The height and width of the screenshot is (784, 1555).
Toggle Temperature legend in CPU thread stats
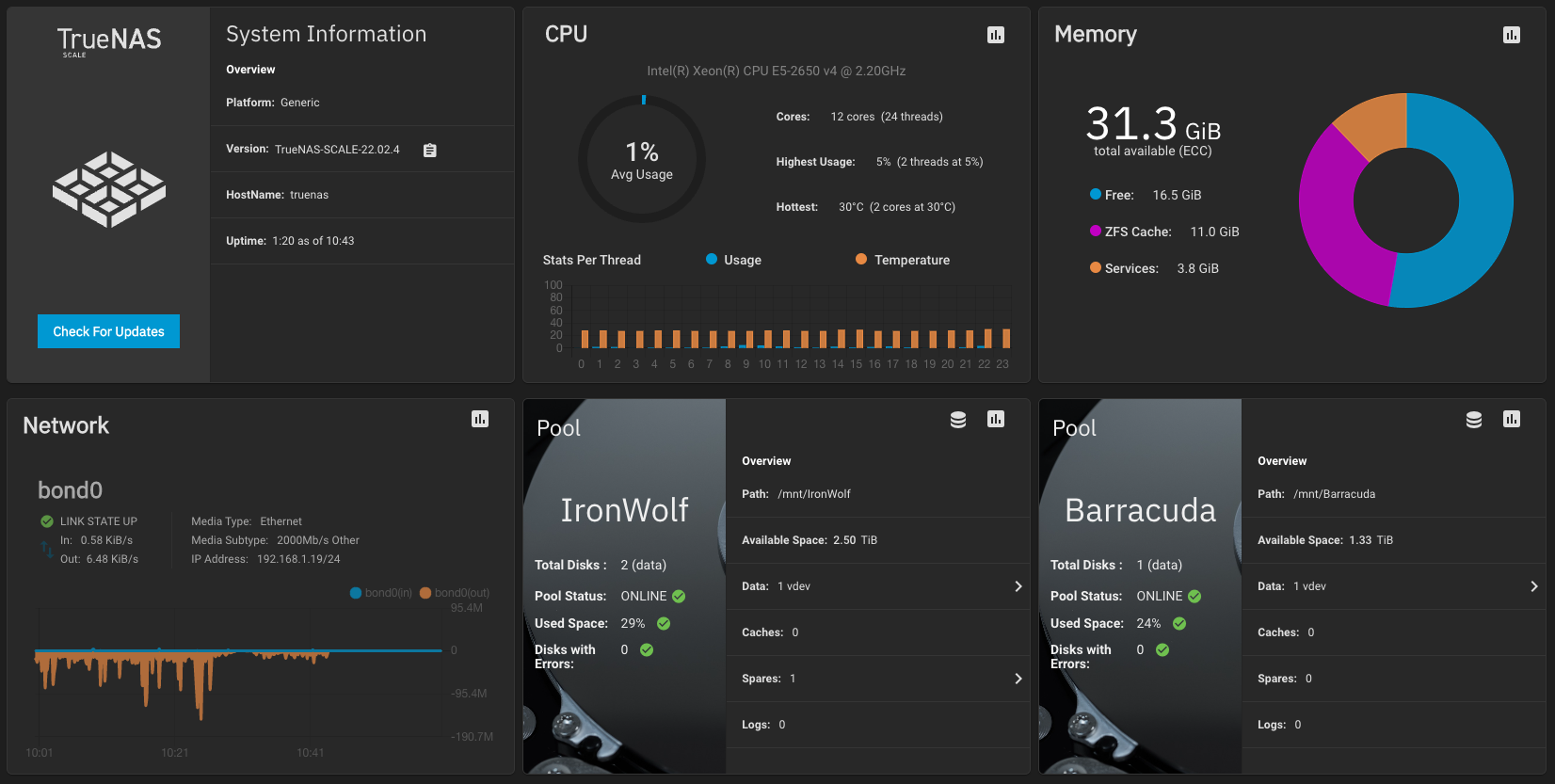click(x=902, y=260)
